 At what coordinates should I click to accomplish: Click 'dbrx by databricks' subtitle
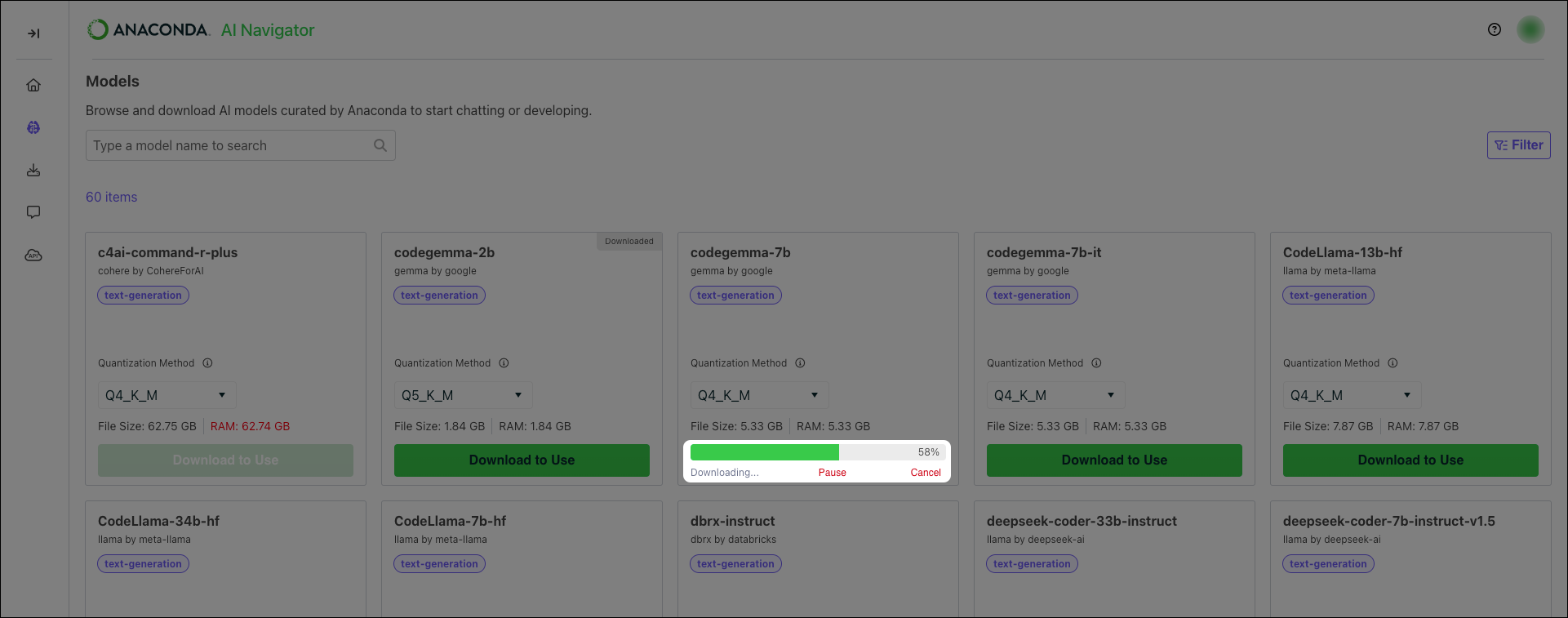734,540
